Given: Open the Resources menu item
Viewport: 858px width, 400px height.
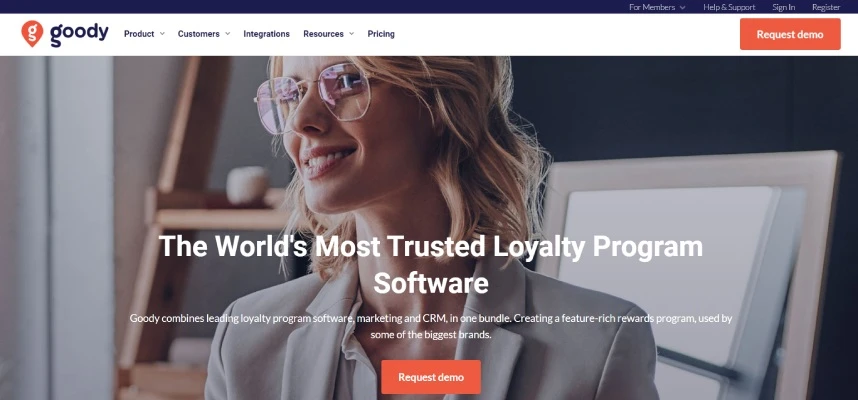Looking at the screenshot, I should (x=323, y=34).
